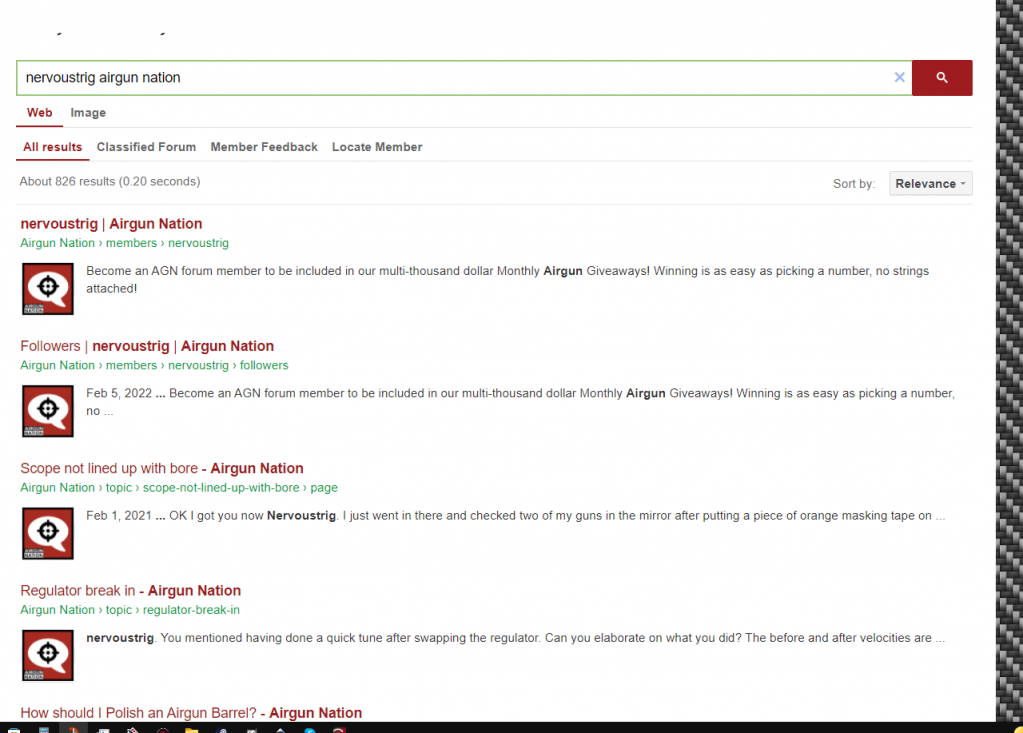
Task: Click the thumbnail of the nervoustrig member result
Action: tap(48, 289)
